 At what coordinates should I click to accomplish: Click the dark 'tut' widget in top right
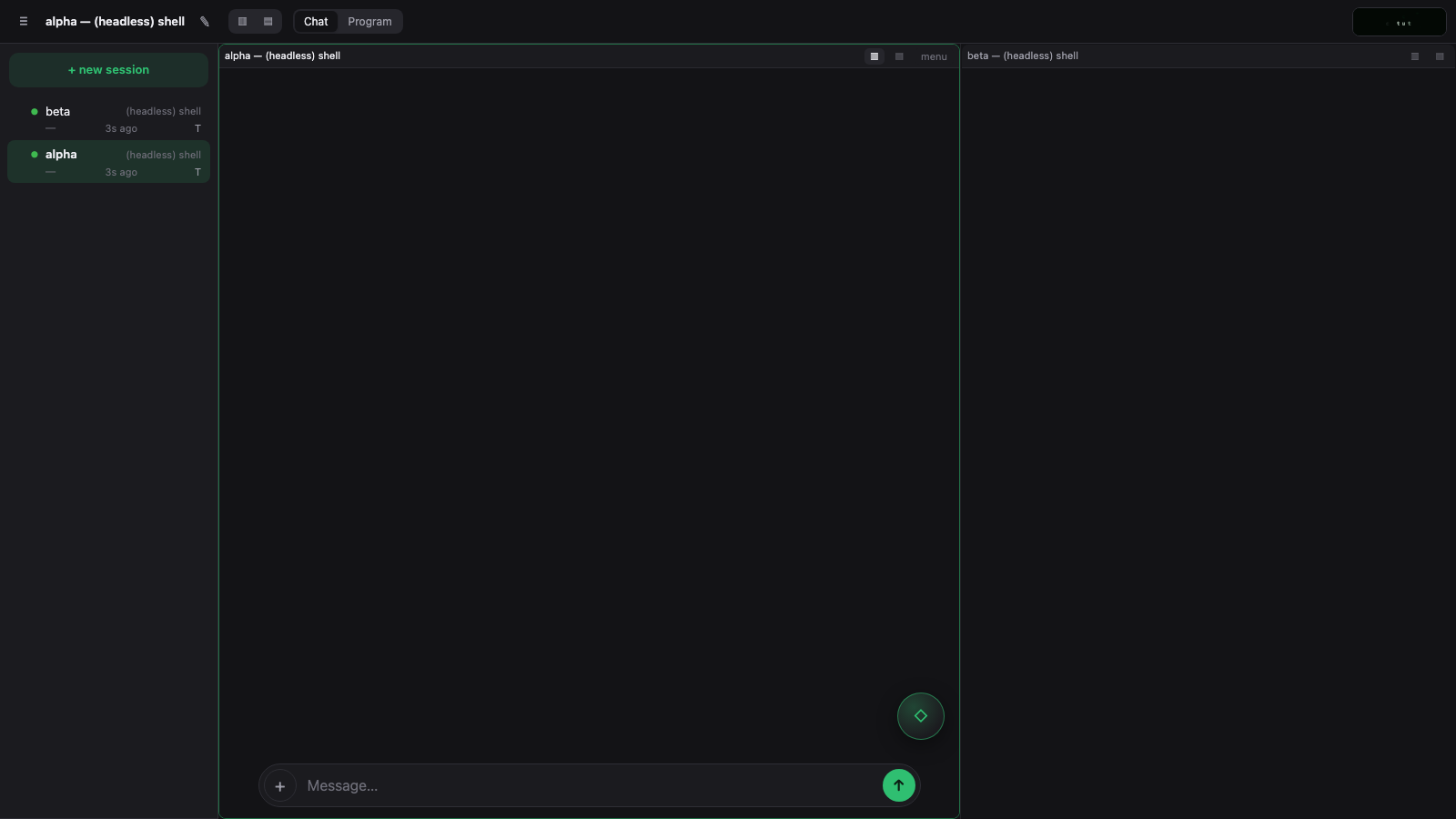1400,22
